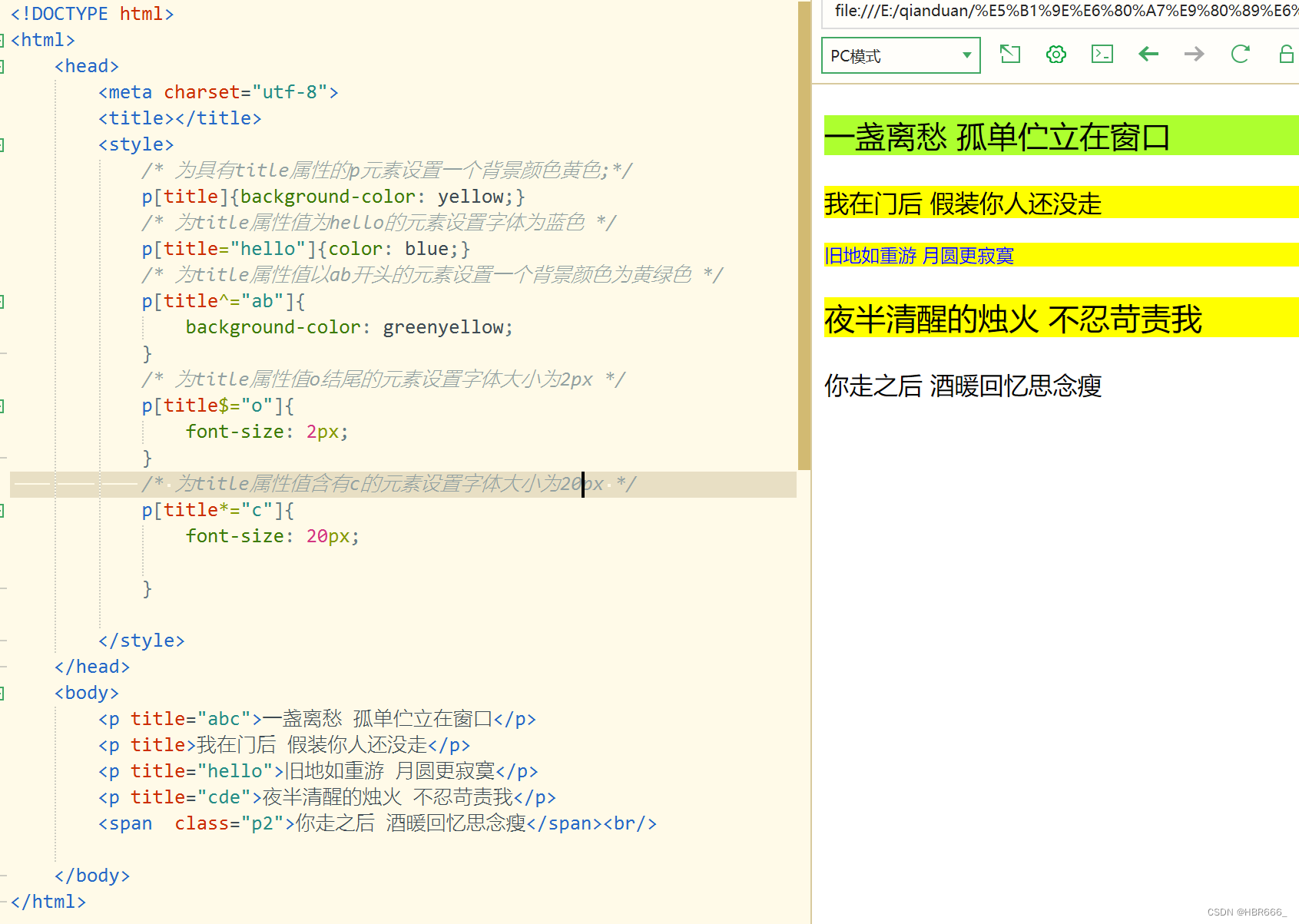Viewport: 1299px width, 924px height.
Task: Collapse the <html> tag fold marker
Action: [x=2, y=40]
